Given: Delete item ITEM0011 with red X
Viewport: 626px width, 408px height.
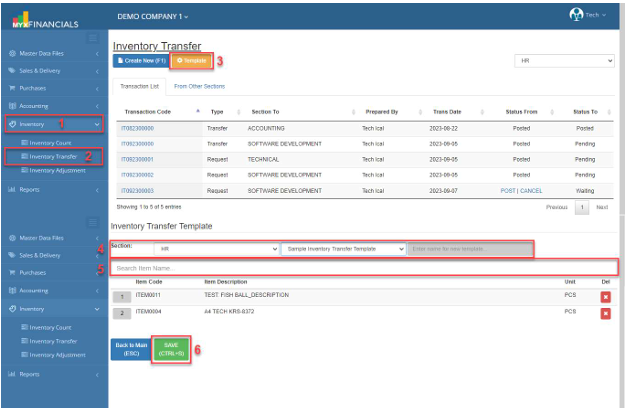Looking at the screenshot, I should (x=604, y=296).
